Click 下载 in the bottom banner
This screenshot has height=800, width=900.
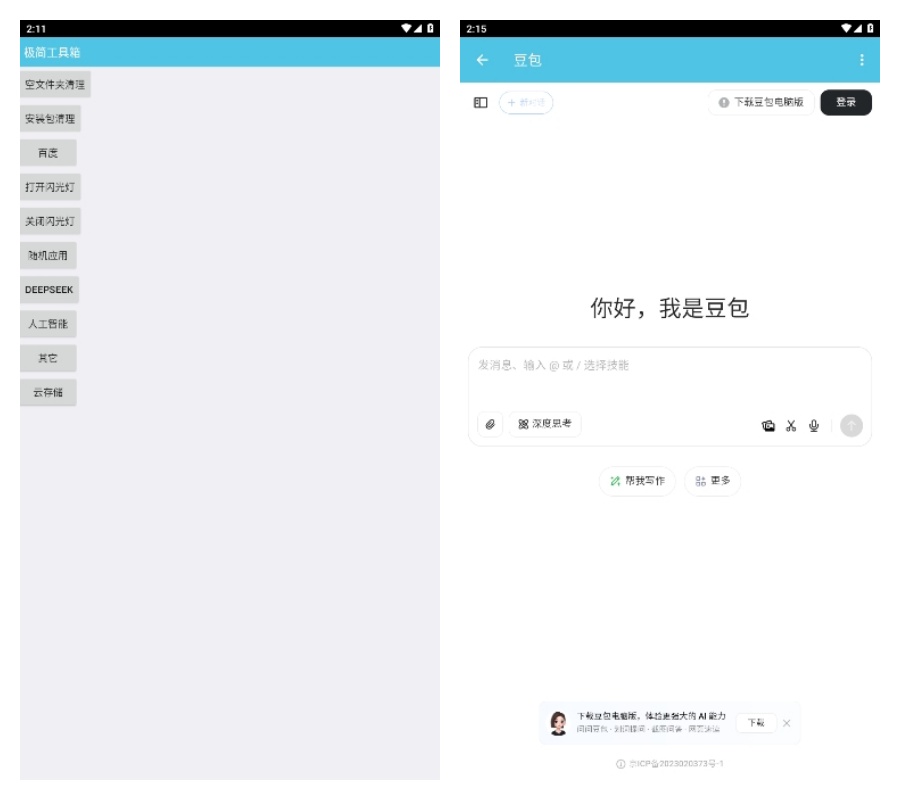click(x=756, y=723)
